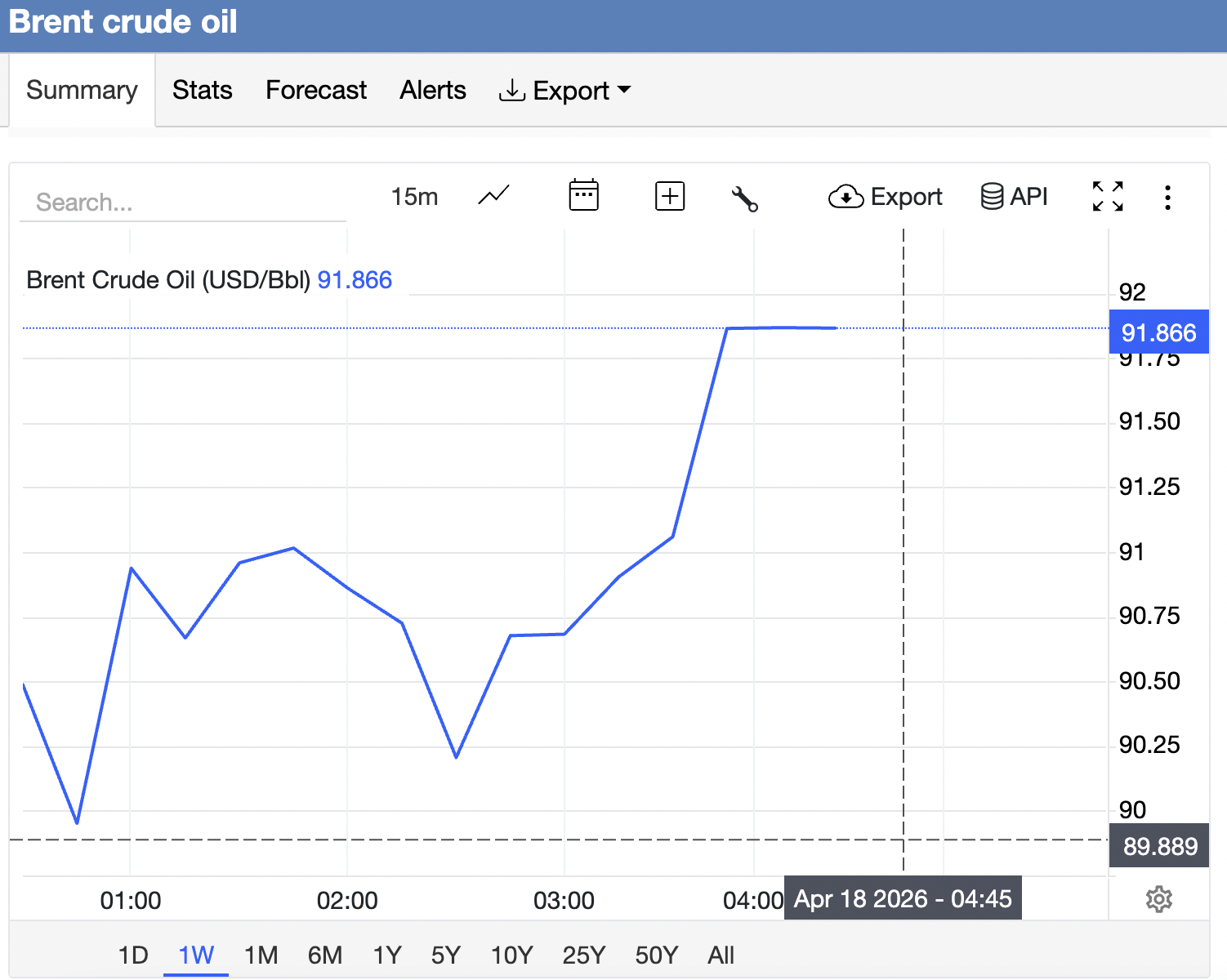
Task: Open the chart type line icon
Action: (x=494, y=196)
